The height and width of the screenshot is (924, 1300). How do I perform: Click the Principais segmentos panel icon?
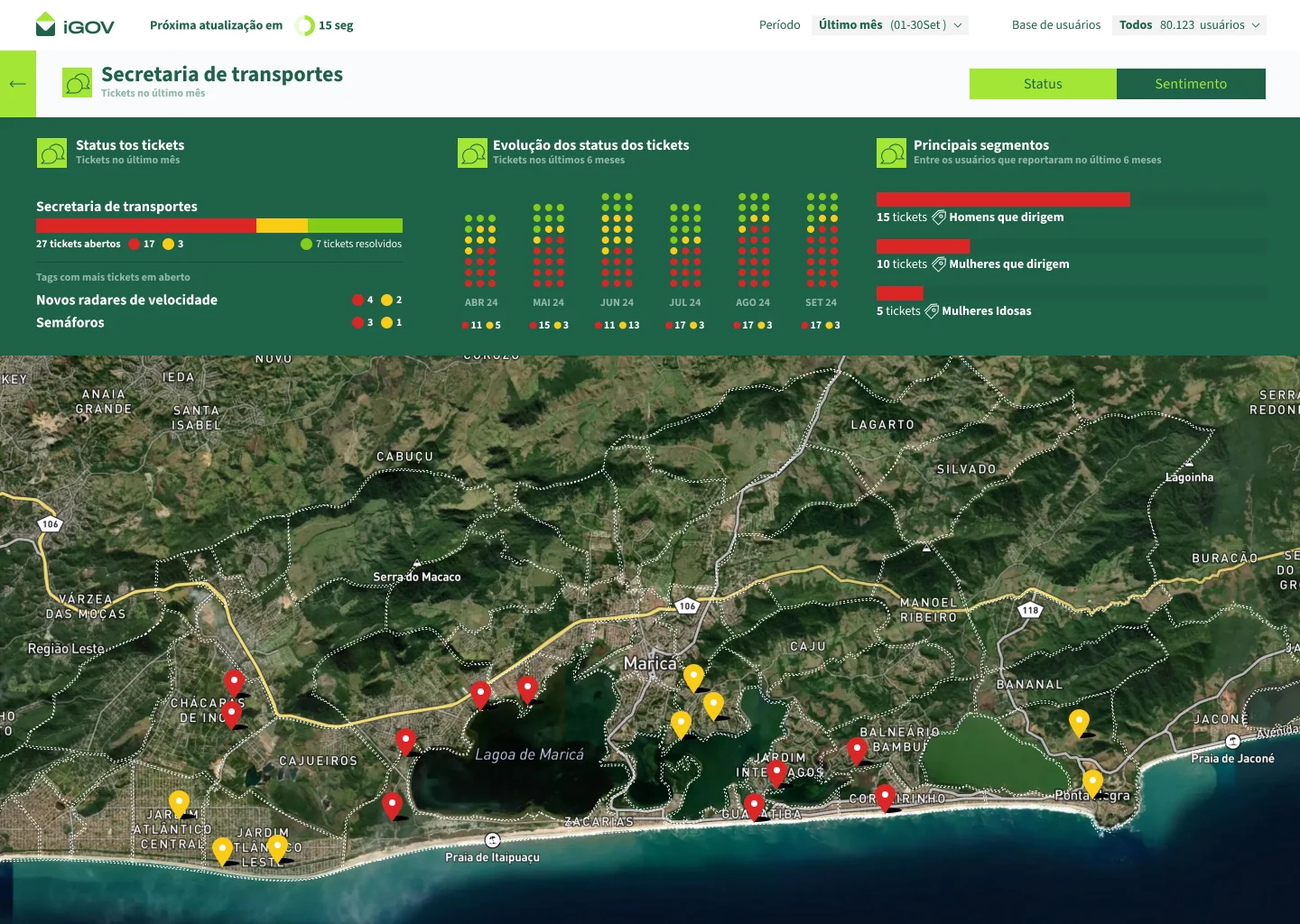point(891,152)
